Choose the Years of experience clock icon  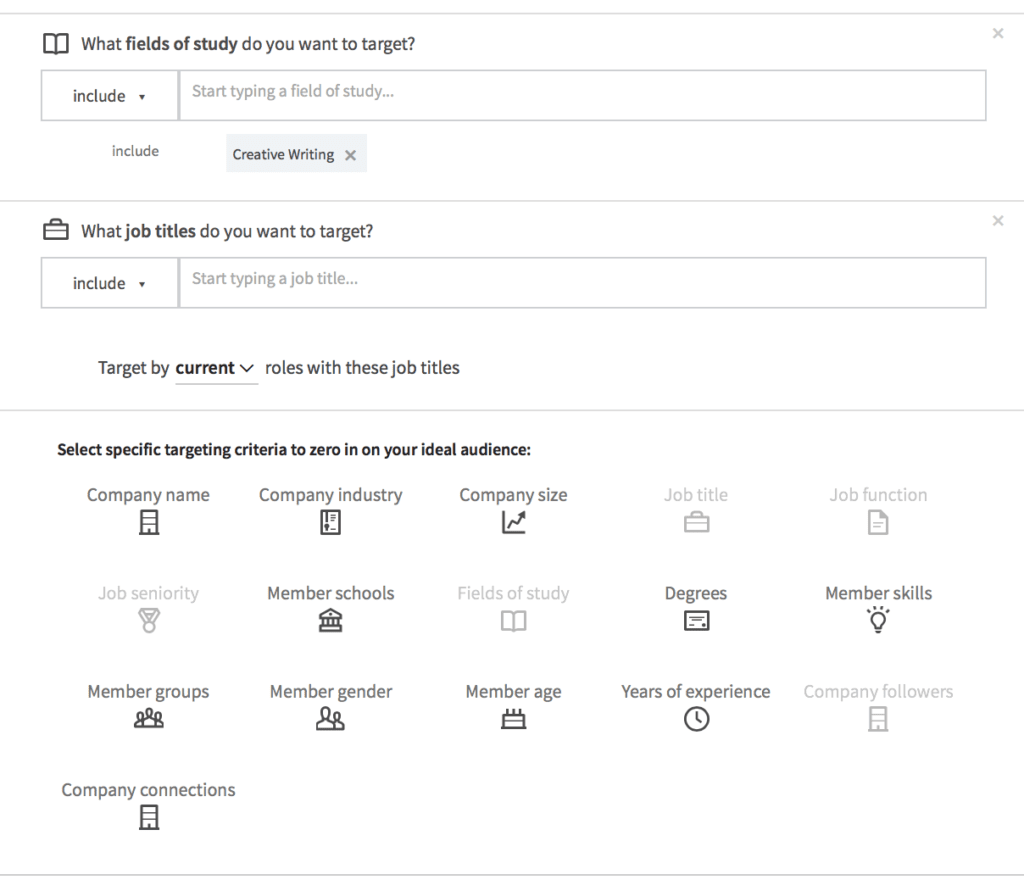(x=696, y=719)
